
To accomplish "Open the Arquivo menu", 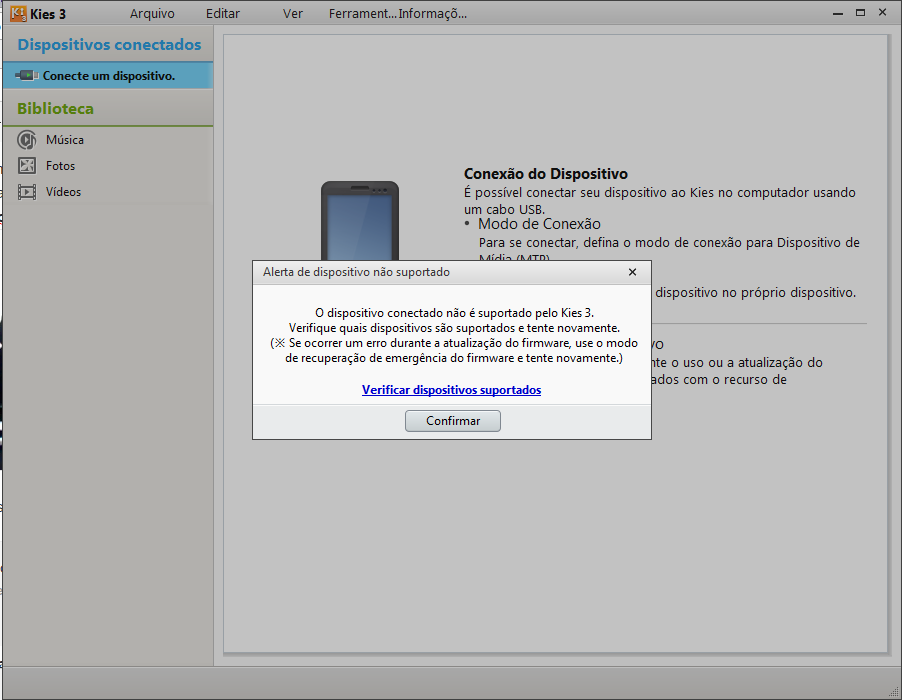I will pyautogui.click(x=152, y=14).
